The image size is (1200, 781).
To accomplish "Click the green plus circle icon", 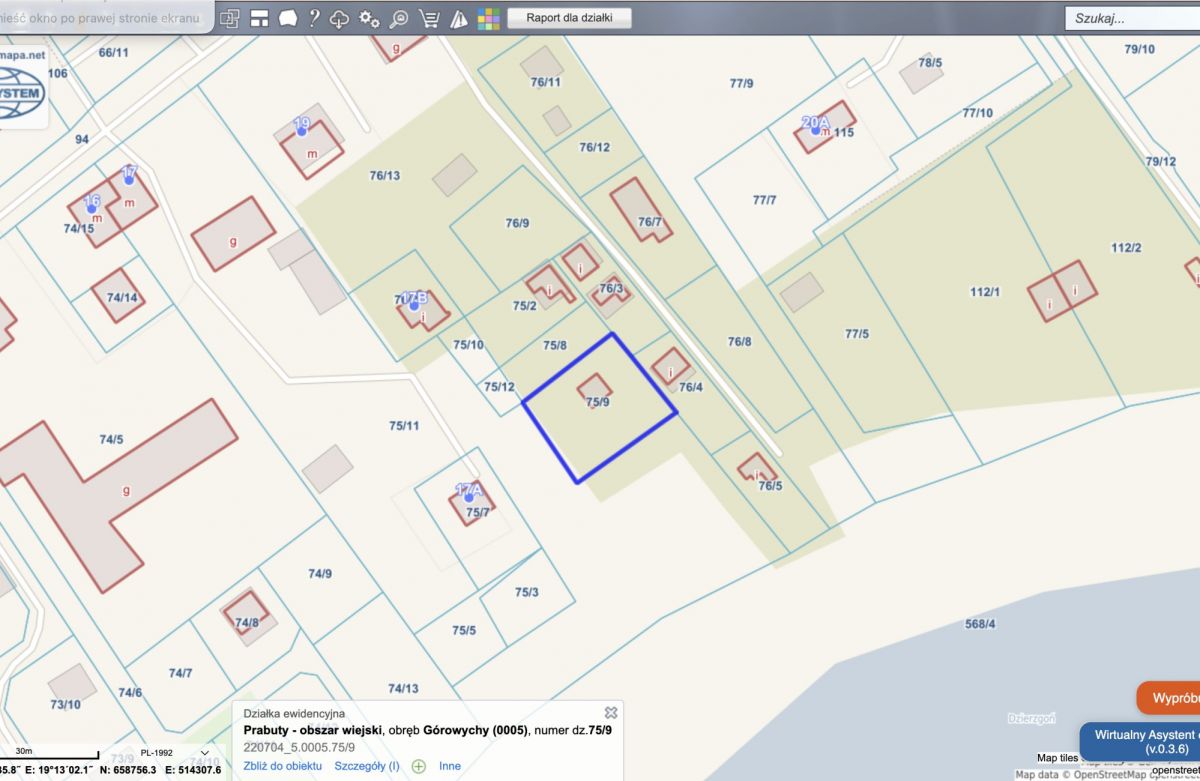I will click(419, 766).
